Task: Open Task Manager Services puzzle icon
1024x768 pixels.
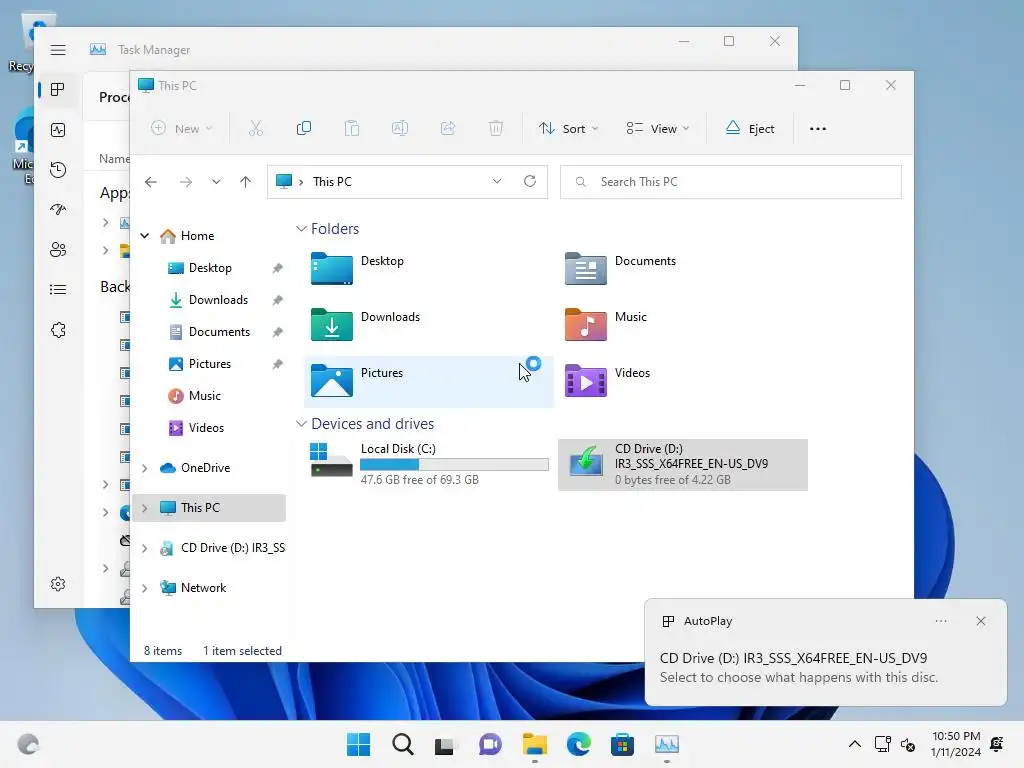Action: click(58, 330)
